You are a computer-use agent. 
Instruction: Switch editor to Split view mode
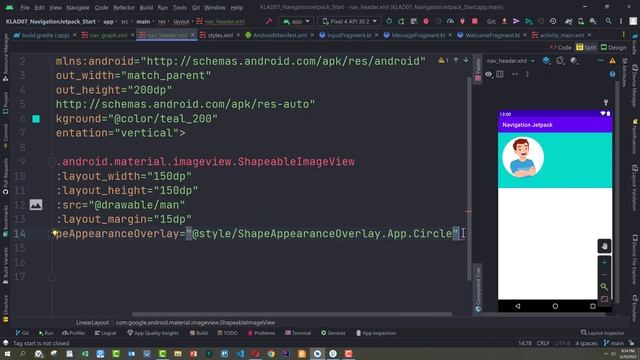(x=586, y=48)
